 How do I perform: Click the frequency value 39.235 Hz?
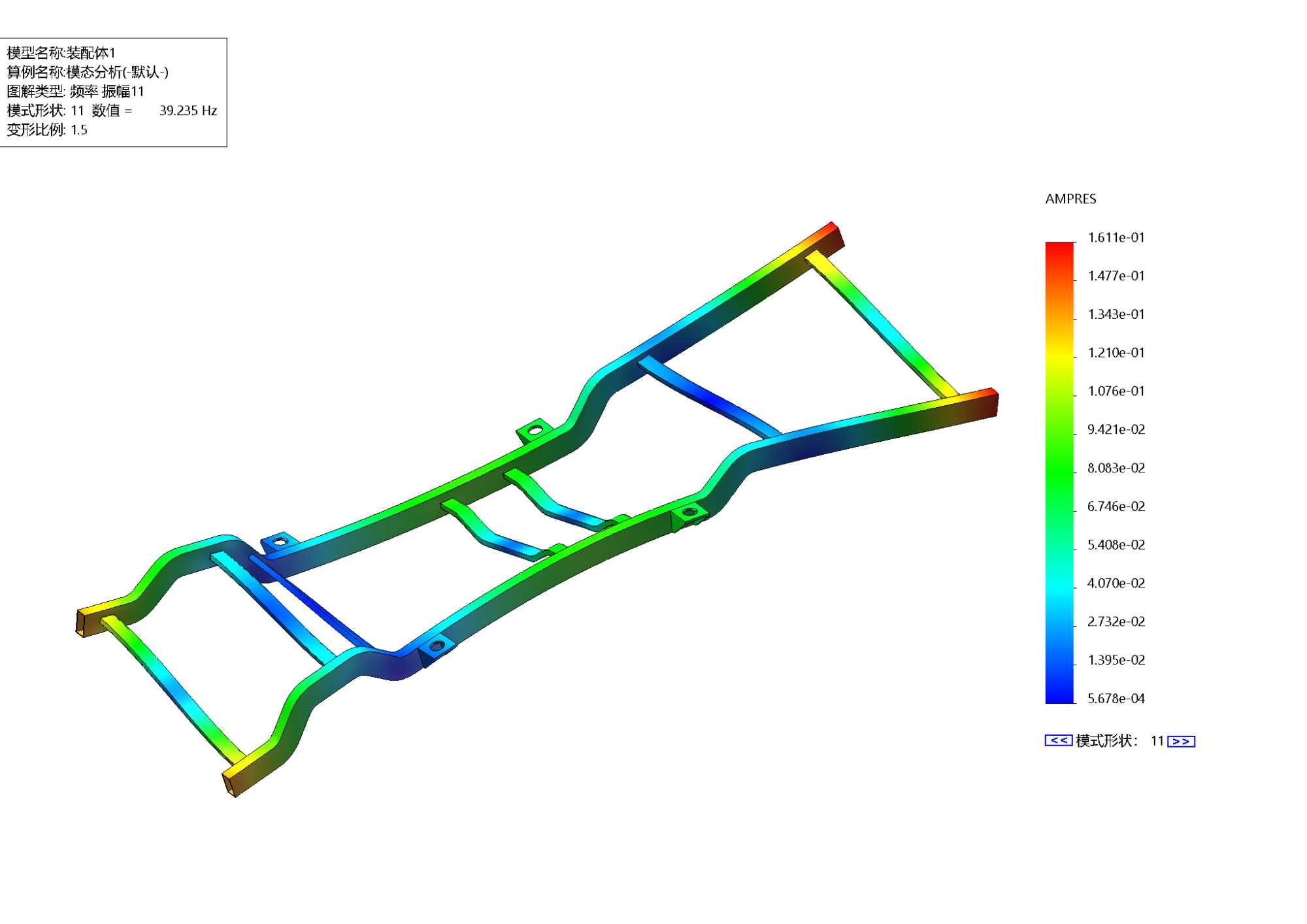[x=188, y=110]
